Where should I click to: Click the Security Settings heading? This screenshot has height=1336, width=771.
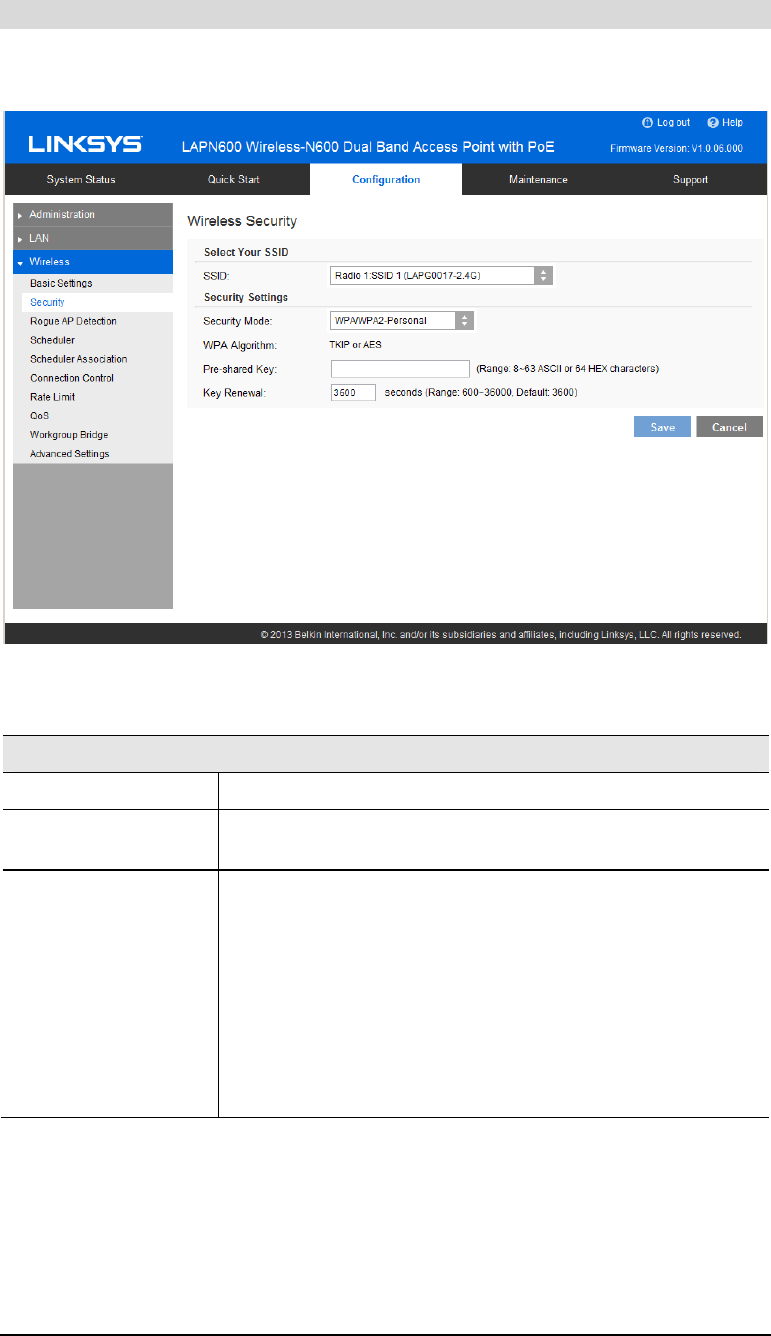[x=246, y=298]
